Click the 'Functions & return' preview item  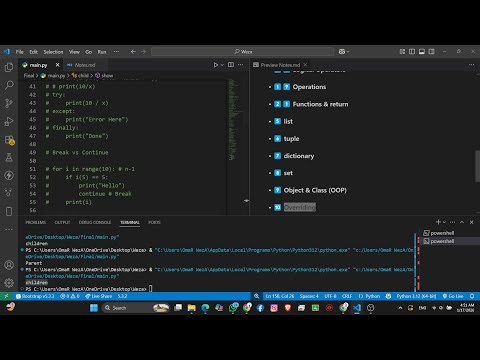(320, 104)
